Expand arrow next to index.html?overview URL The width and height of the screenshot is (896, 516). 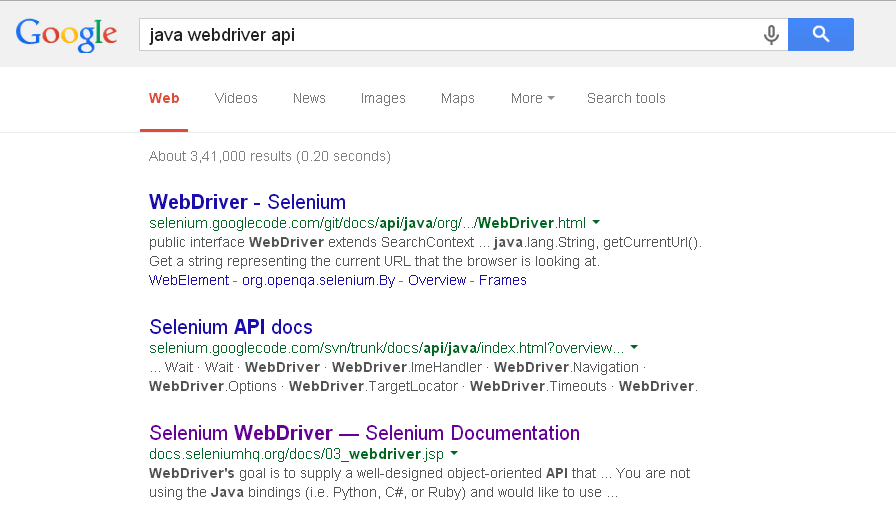pyautogui.click(x=634, y=347)
